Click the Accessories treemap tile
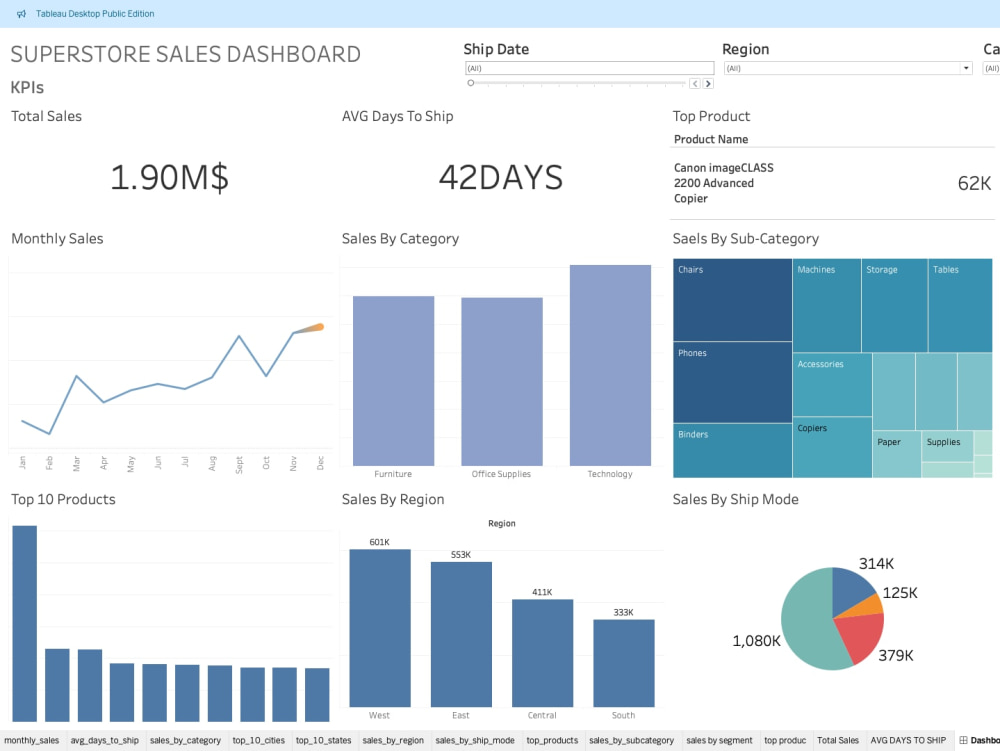The image size is (1000, 751). pyautogui.click(x=832, y=384)
